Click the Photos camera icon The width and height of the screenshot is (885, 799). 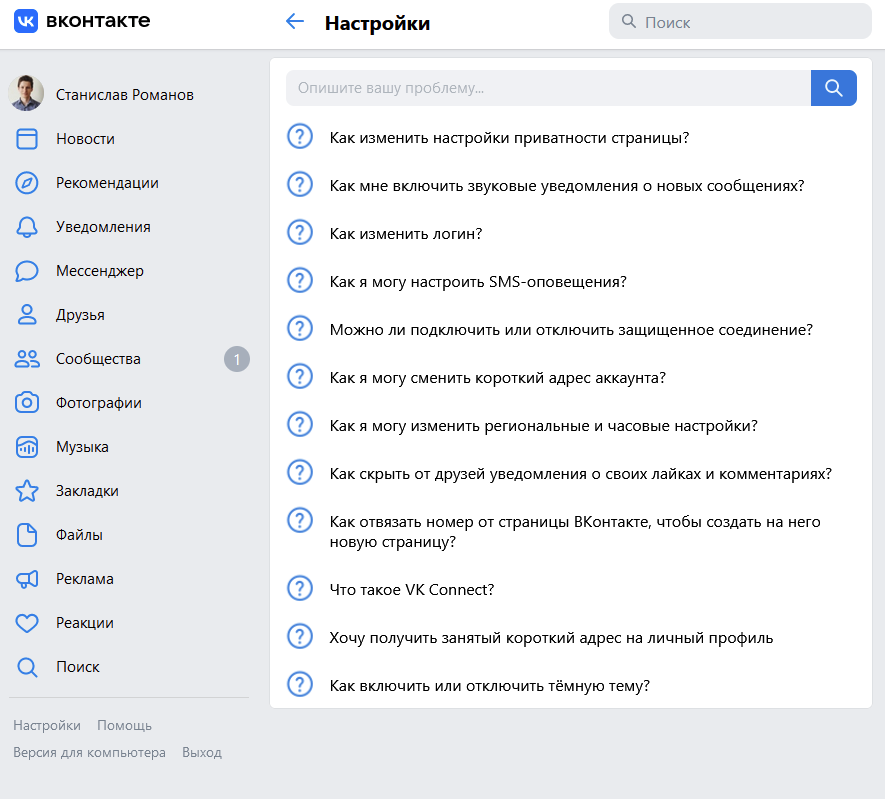[x=27, y=403]
